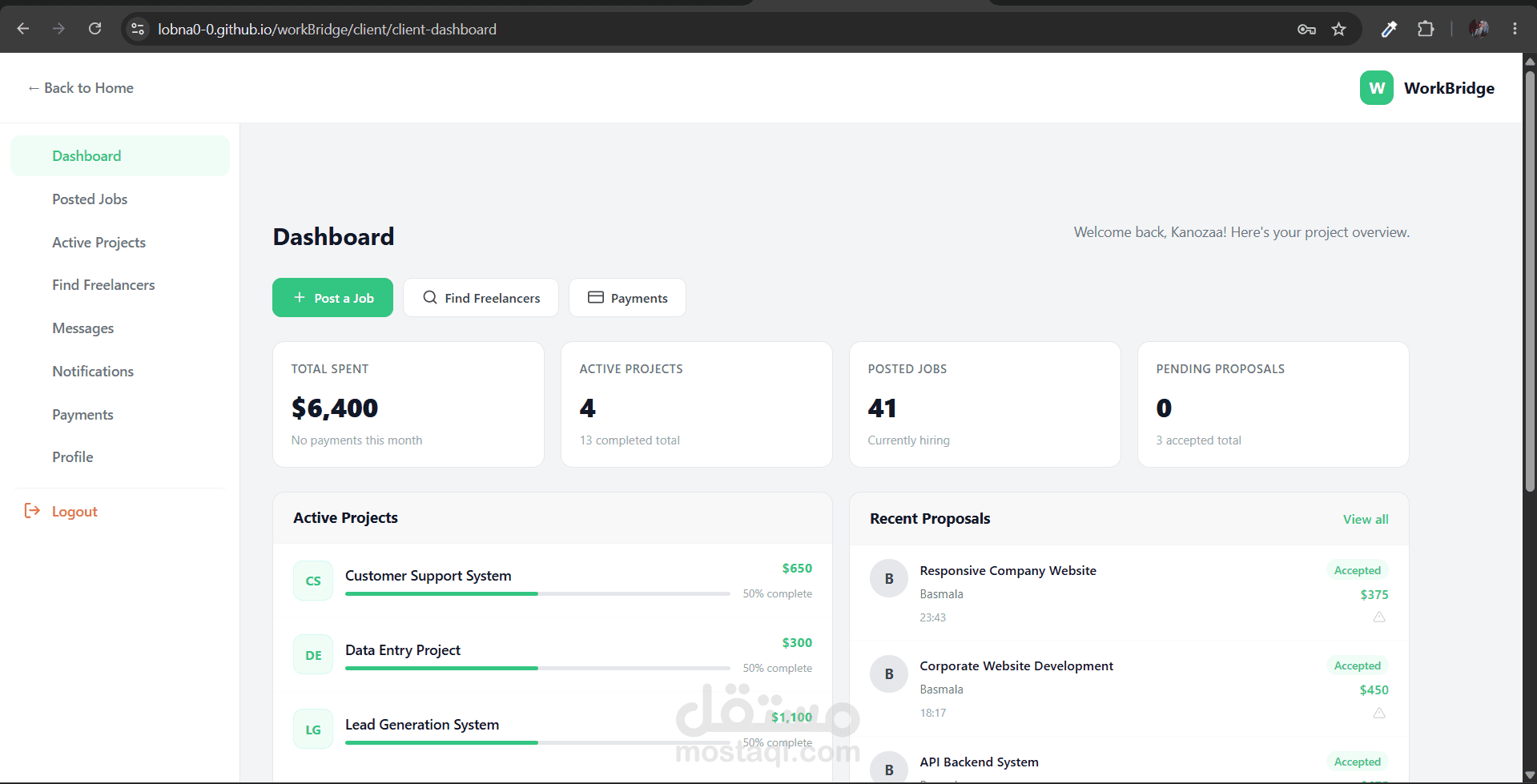Click the page scrollbar down arrow
Image resolution: width=1537 pixels, height=784 pixels.
(x=1530, y=776)
